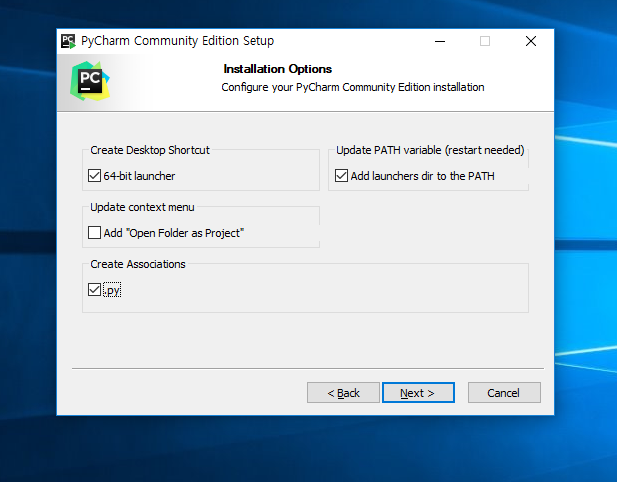The image size is (617, 482).
Task: Click the large PyCharm logo in header
Action: tap(90, 81)
